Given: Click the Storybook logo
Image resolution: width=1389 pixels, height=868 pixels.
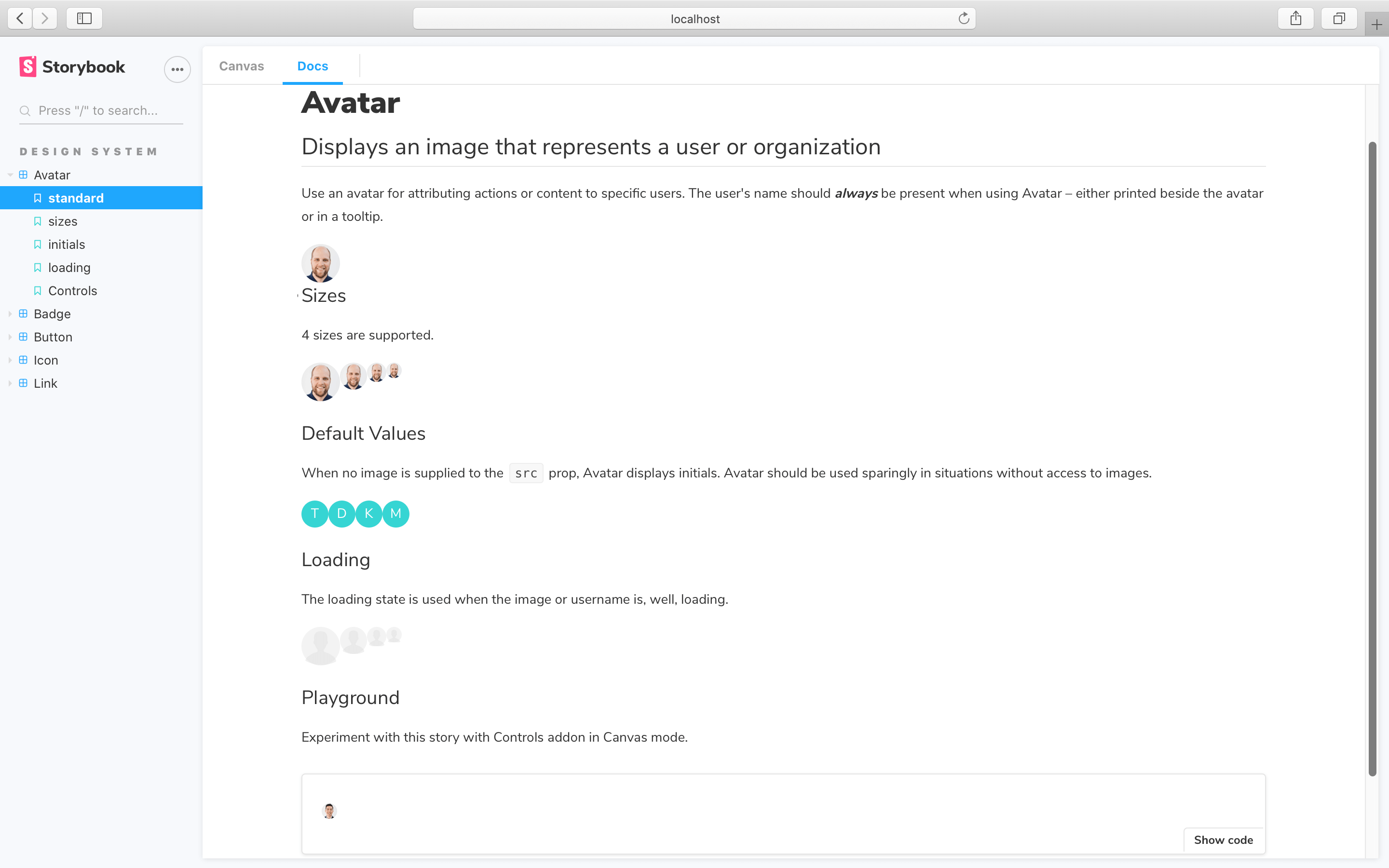Looking at the screenshot, I should pos(72,67).
